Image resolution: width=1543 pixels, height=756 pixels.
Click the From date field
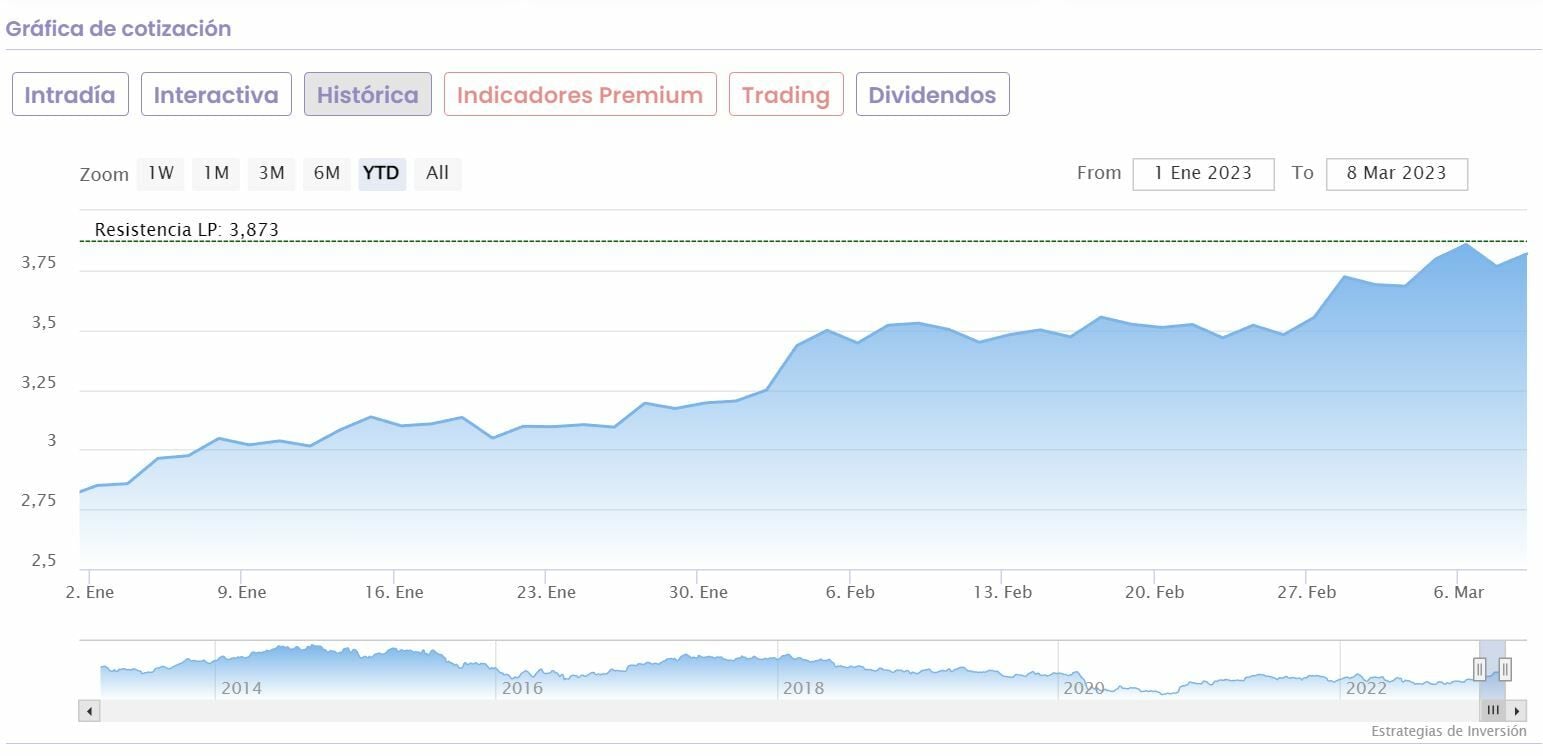coord(1203,173)
